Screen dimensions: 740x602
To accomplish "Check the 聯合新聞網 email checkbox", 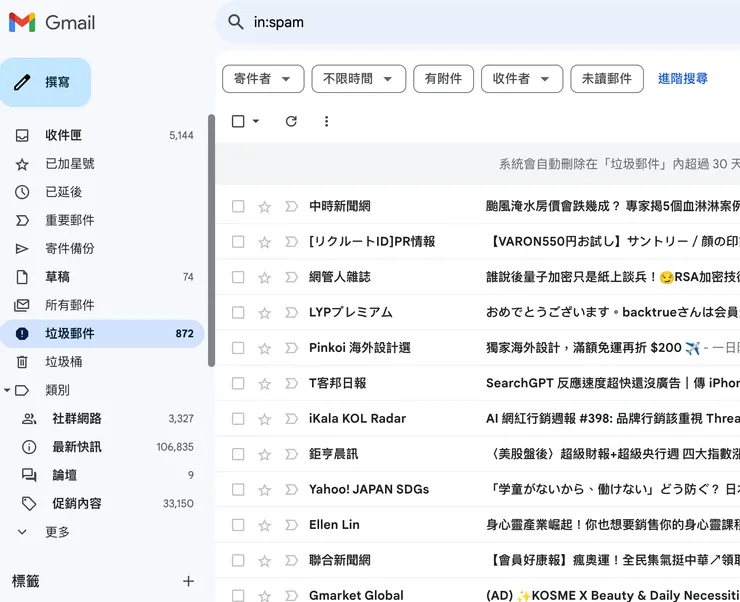I will [238, 560].
